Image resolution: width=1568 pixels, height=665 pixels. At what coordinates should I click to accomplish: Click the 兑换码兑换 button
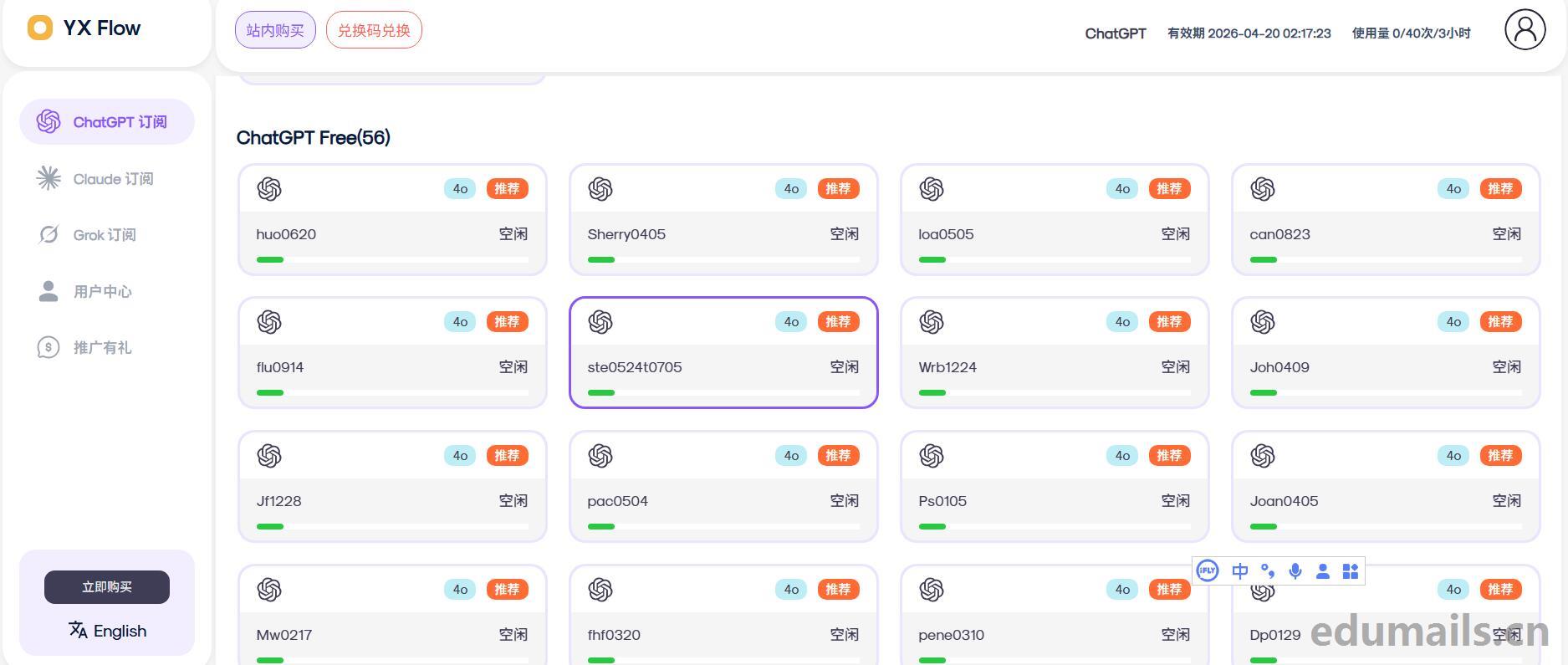click(374, 30)
